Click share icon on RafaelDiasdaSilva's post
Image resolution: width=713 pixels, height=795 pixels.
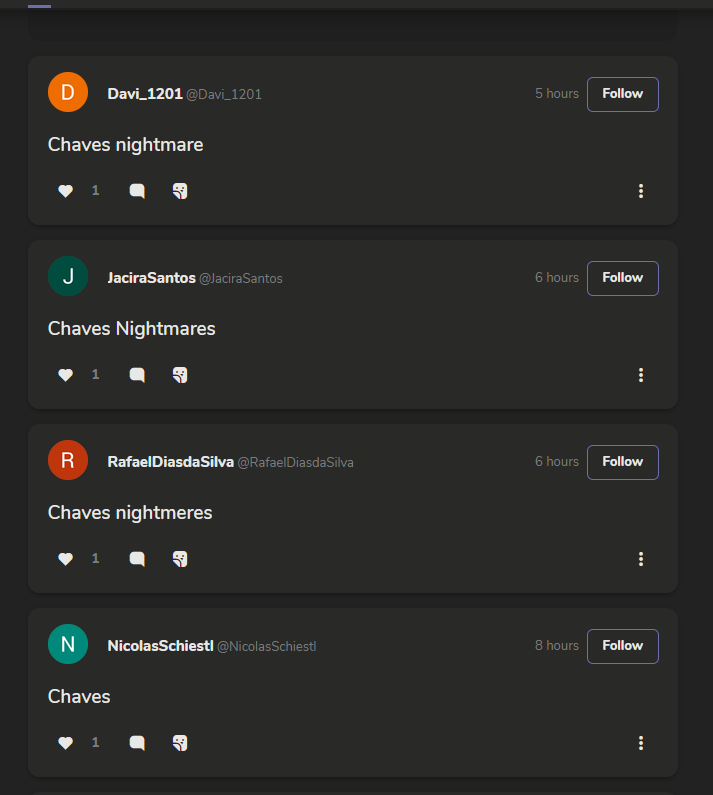[x=180, y=559]
